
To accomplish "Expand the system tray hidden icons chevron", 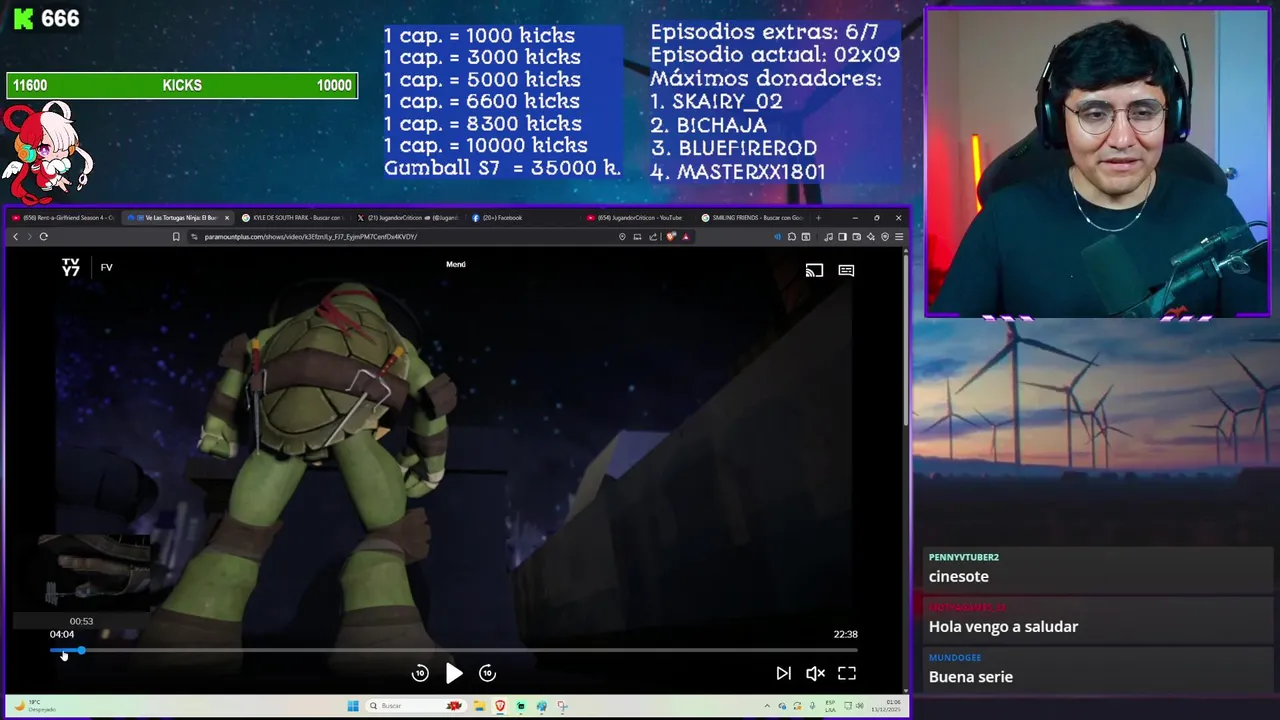I will pyautogui.click(x=767, y=706).
